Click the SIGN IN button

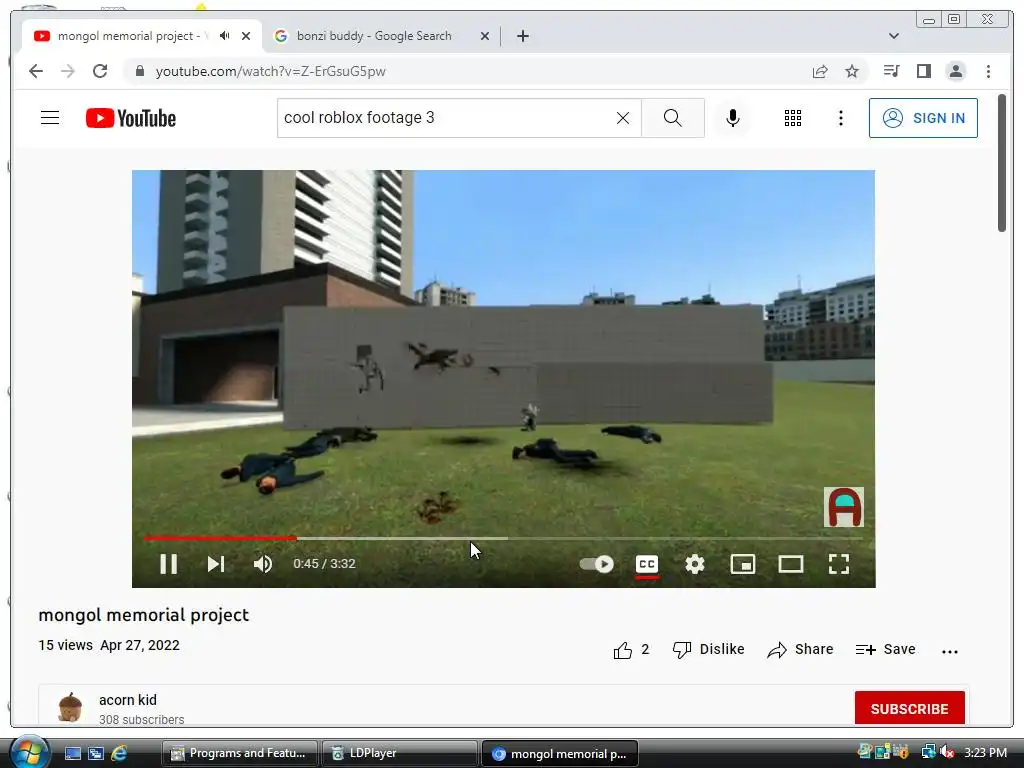(923, 118)
